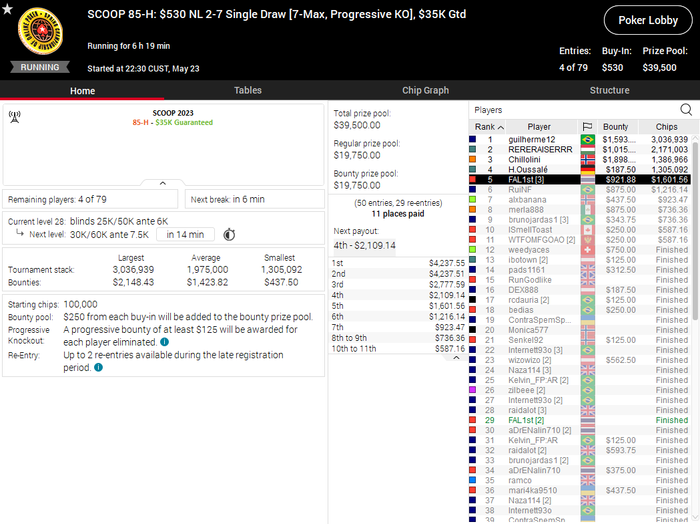Click red color marker beside FAL1st [3]
The height and width of the screenshot is (524, 700).
click(x=472, y=179)
